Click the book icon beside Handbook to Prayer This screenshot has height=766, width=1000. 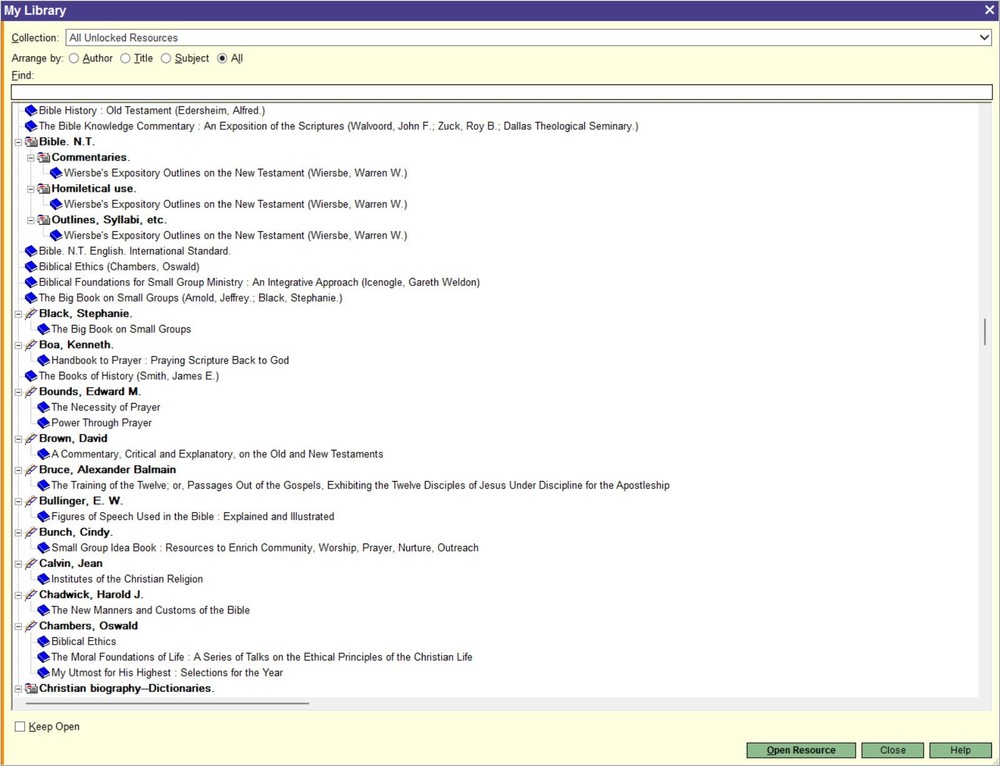[x=44, y=360]
